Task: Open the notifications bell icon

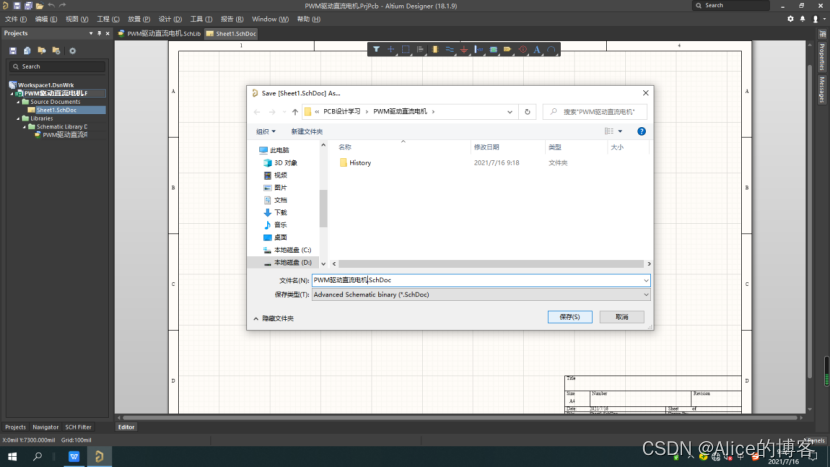Action: tap(802, 19)
